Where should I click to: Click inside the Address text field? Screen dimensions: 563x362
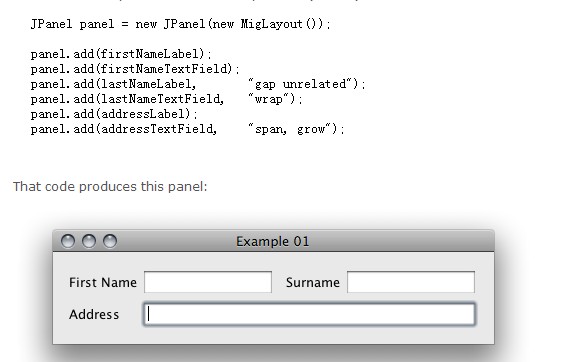pos(310,314)
